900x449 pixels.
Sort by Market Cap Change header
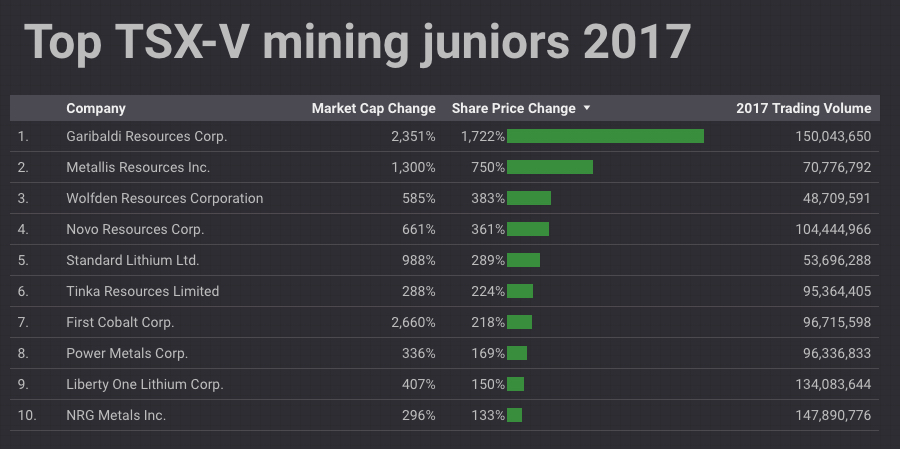pos(373,108)
